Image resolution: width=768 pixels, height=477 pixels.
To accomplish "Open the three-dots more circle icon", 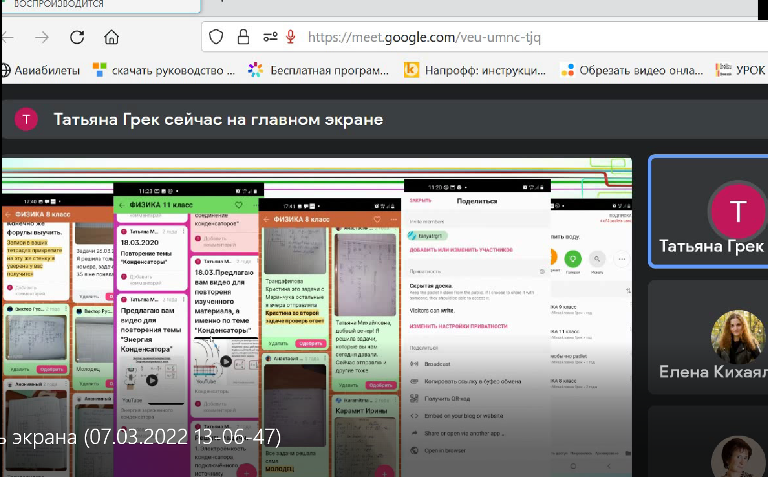I will [x=622, y=259].
